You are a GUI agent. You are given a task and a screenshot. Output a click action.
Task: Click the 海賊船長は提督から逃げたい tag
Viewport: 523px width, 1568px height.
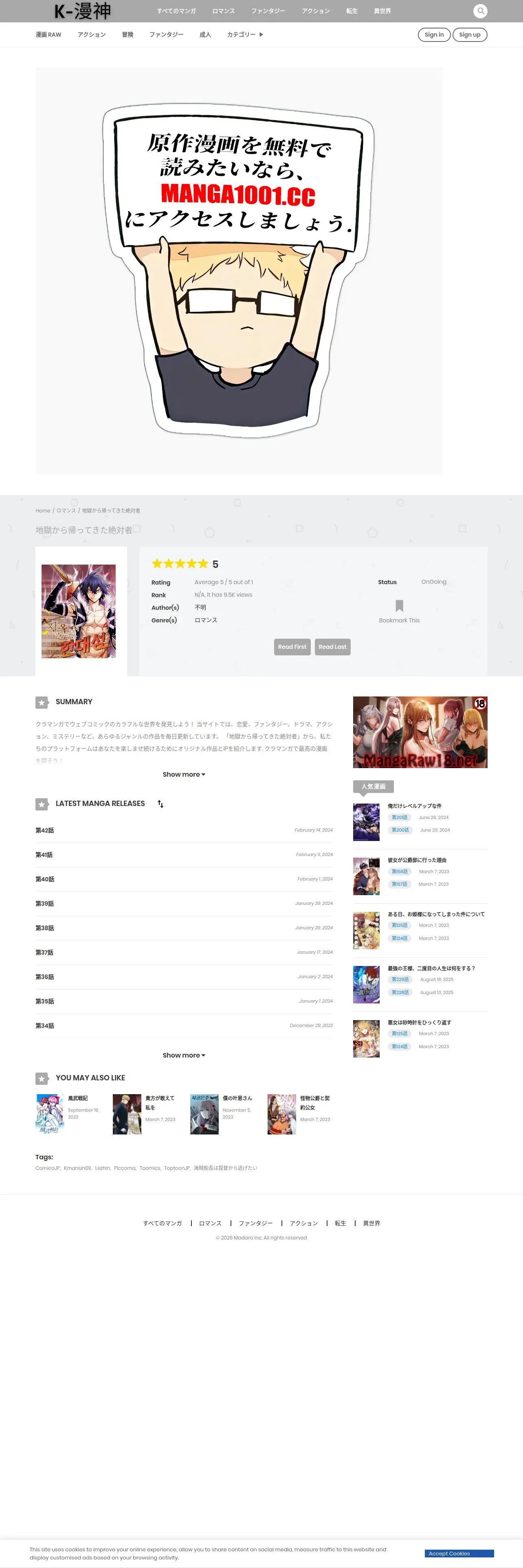(x=225, y=1168)
